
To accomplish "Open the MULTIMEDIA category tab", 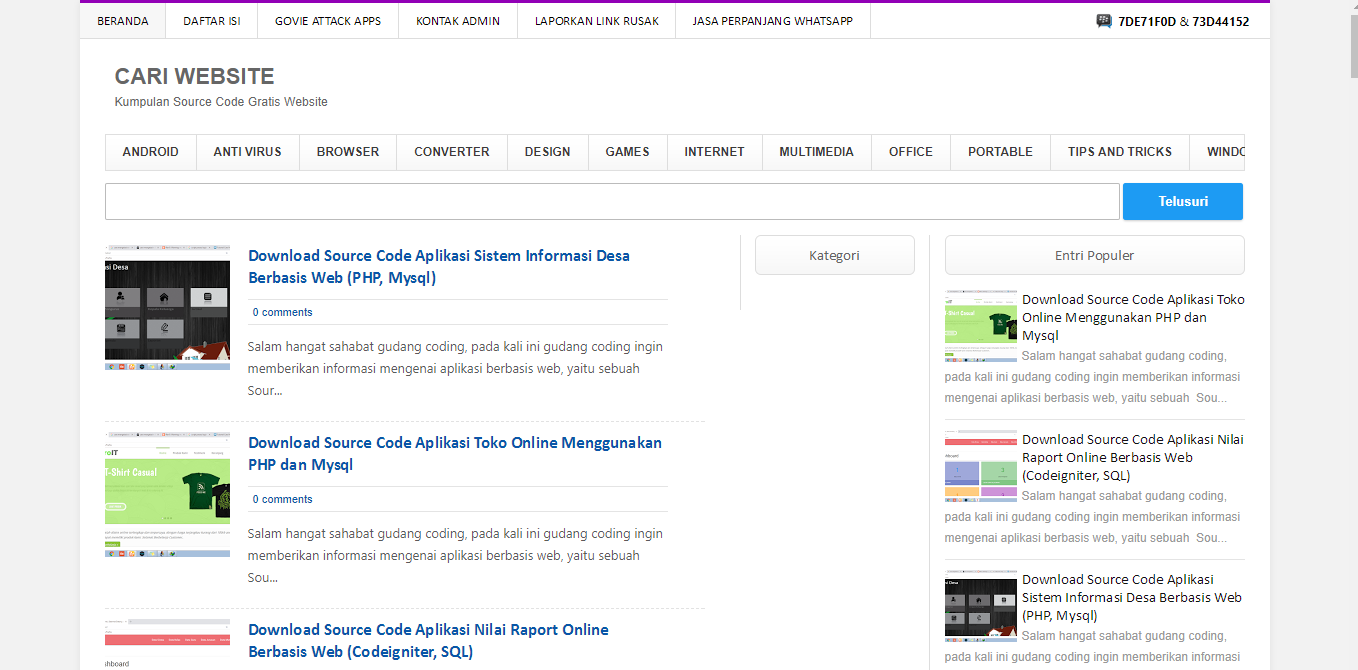I will click(817, 152).
